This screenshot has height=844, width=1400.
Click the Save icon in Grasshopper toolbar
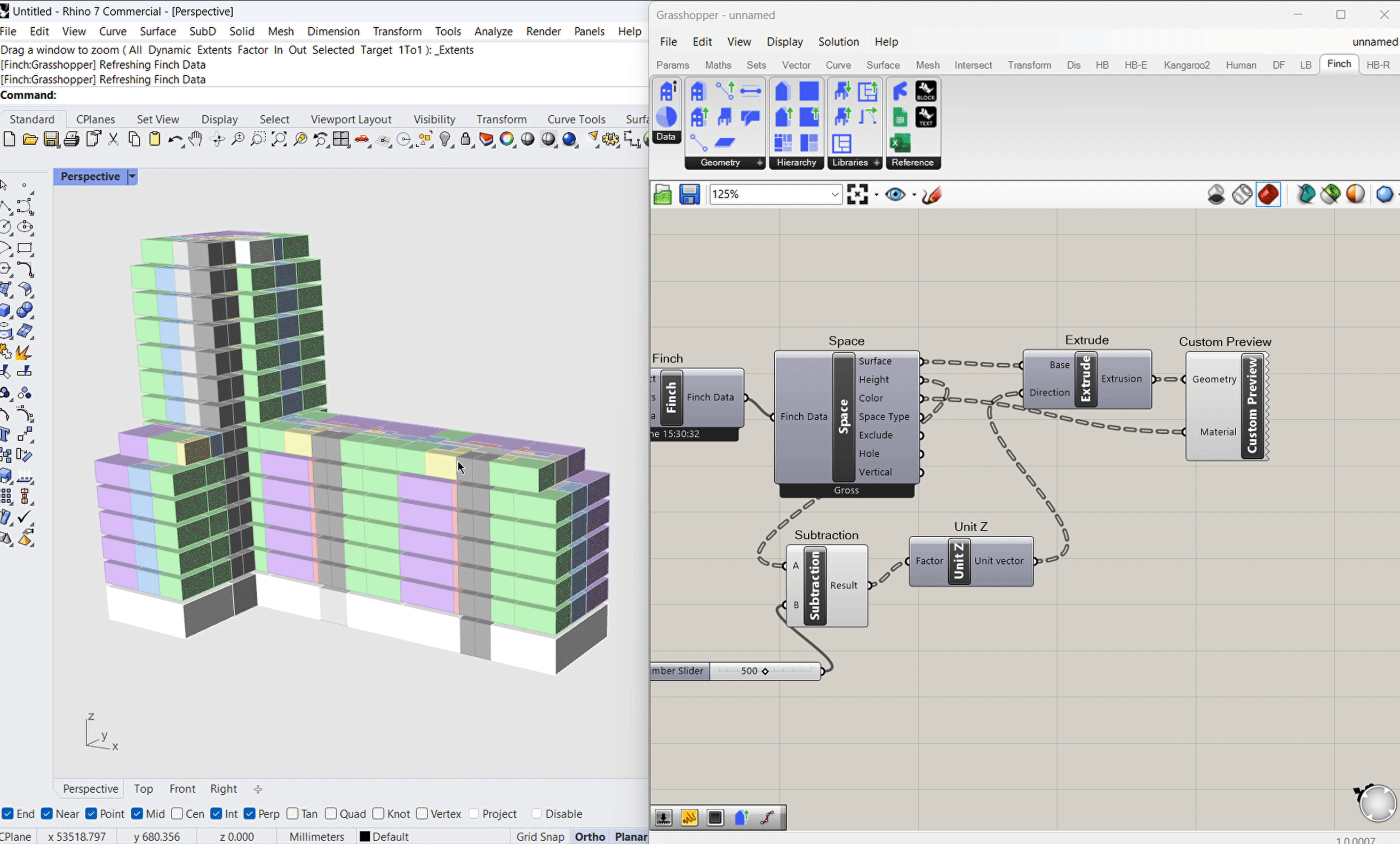[689, 194]
